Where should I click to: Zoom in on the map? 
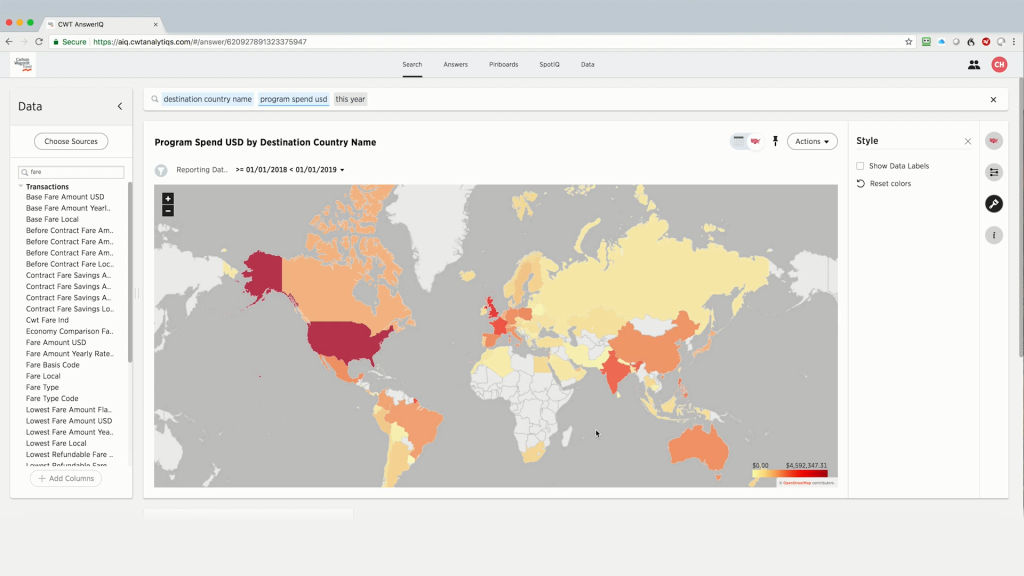coord(168,198)
